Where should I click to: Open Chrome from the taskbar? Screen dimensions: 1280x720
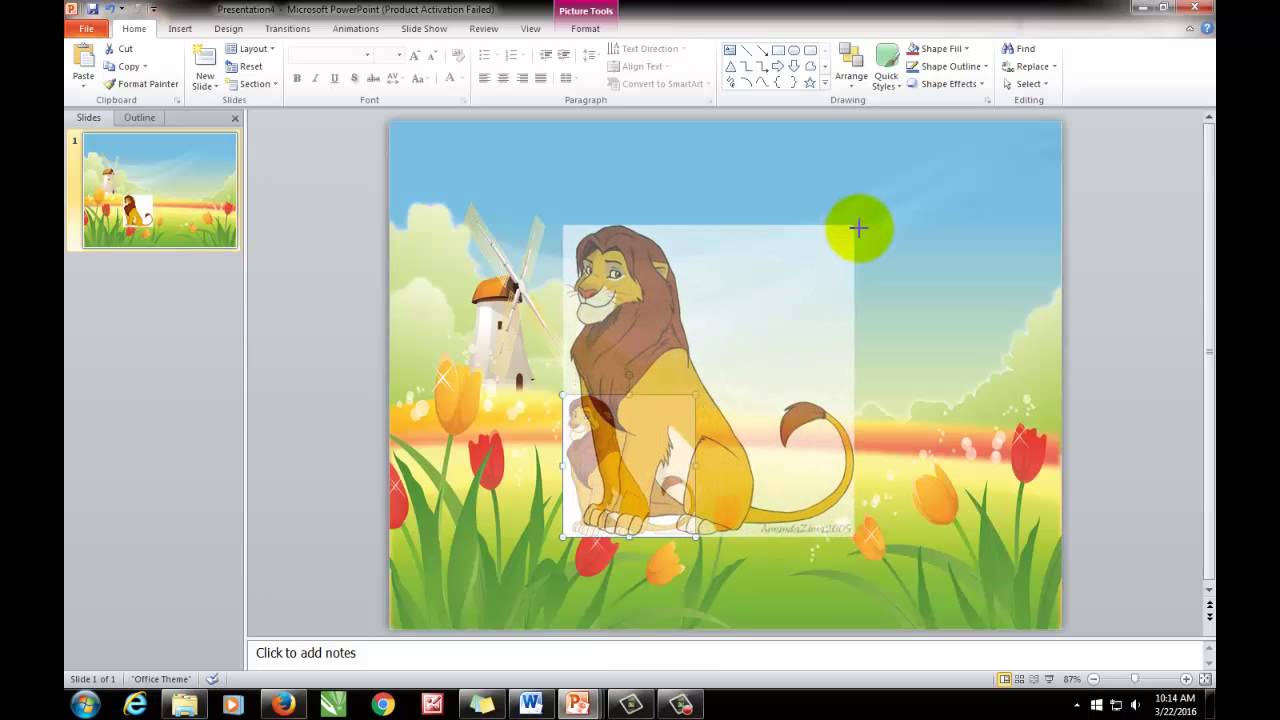point(382,704)
